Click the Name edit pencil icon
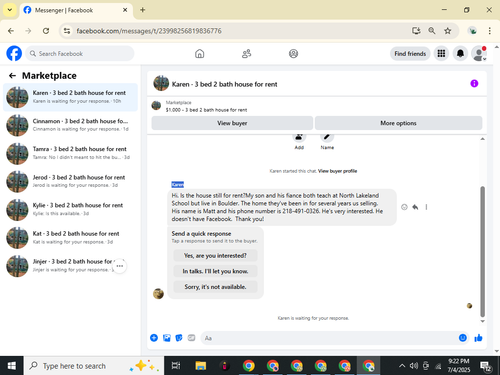Screen dimensions: 500x375 [x=327, y=137]
